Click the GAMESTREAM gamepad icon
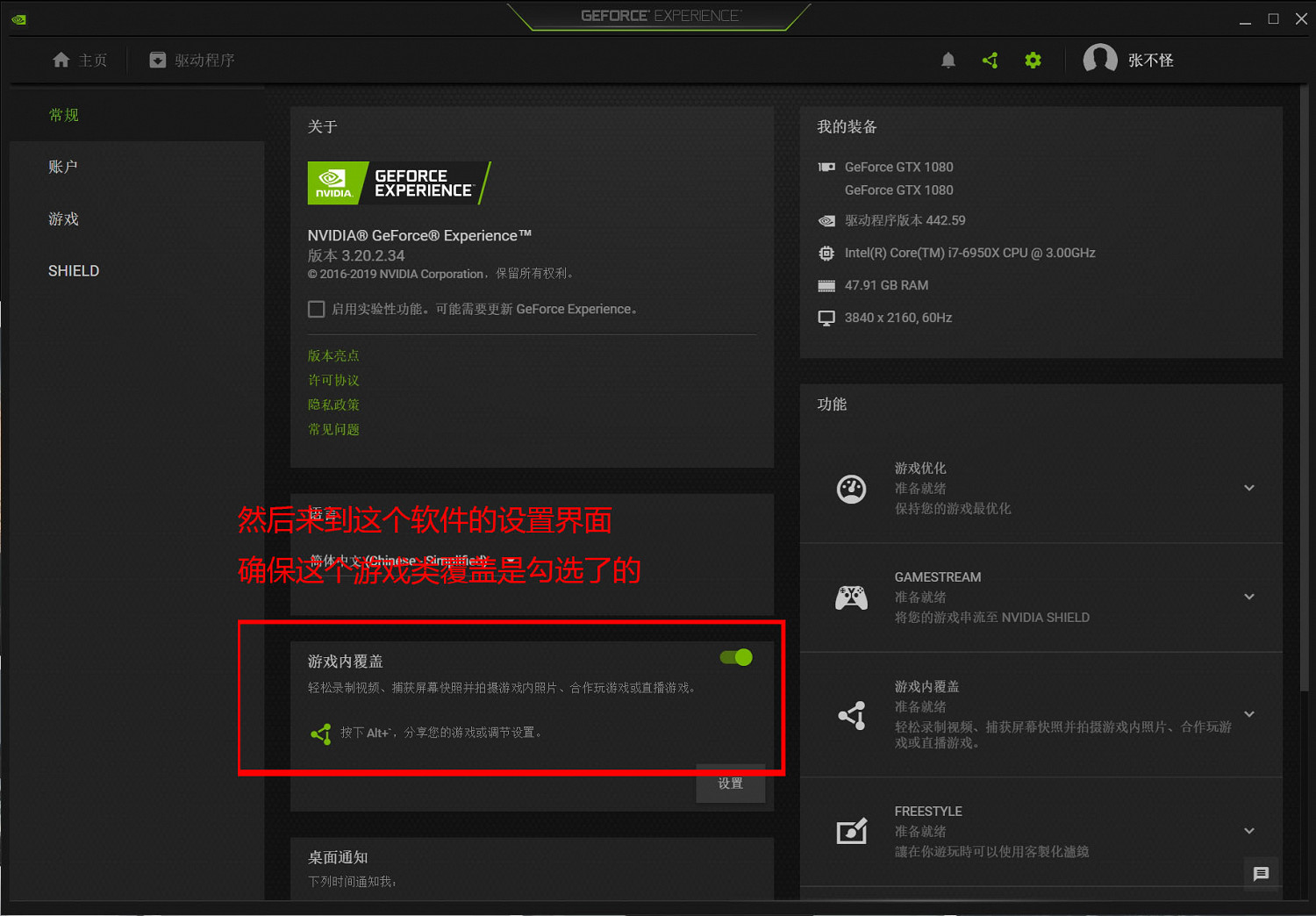 (851, 597)
